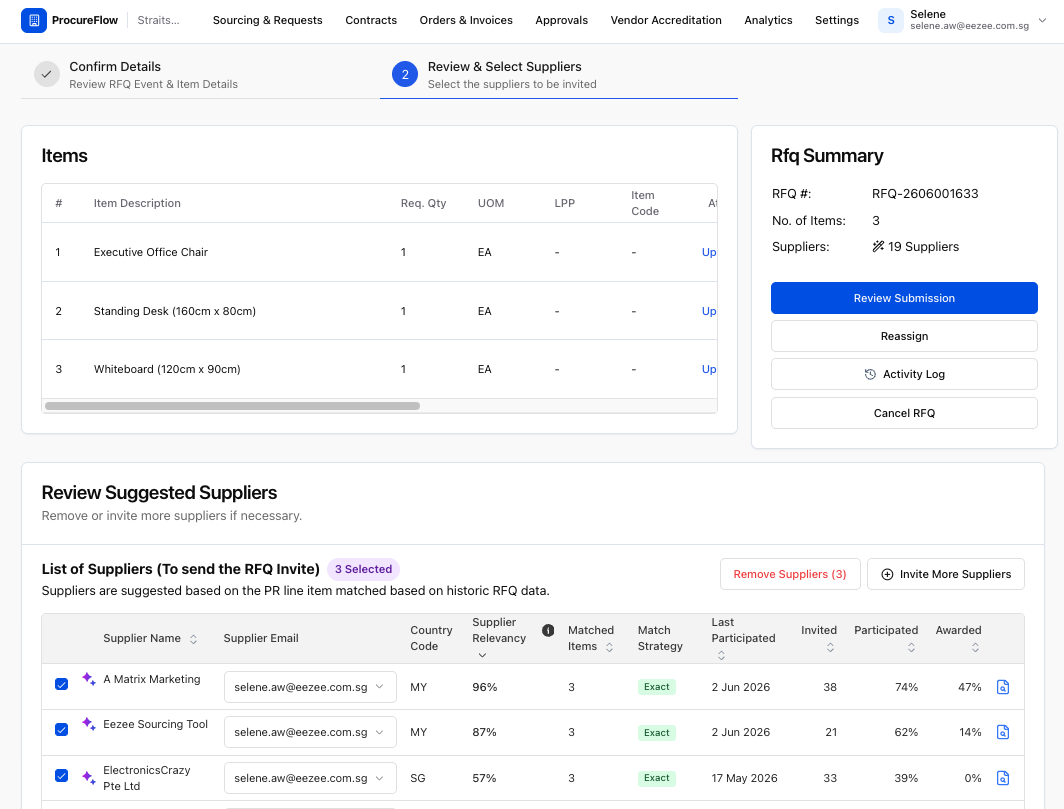Uncheck the Eezee Sourcing Tool checkbox
The image size is (1064, 809).
point(62,730)
